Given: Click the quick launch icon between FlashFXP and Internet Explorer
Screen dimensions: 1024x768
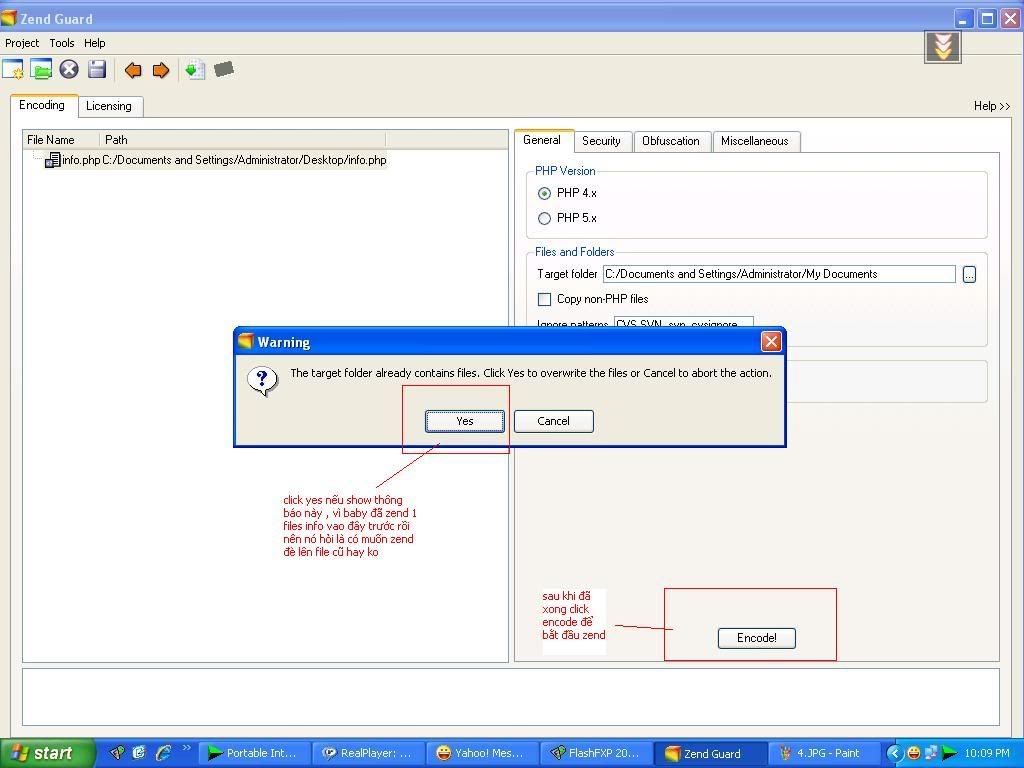Looking at the screenshot, I should coord(139,753).
